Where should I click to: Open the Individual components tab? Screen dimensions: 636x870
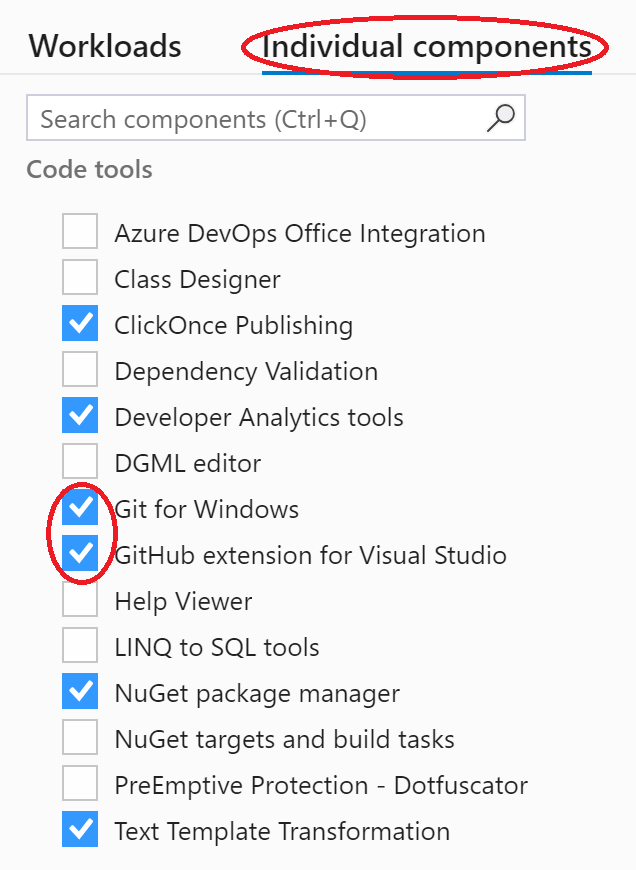pos(426,47)
